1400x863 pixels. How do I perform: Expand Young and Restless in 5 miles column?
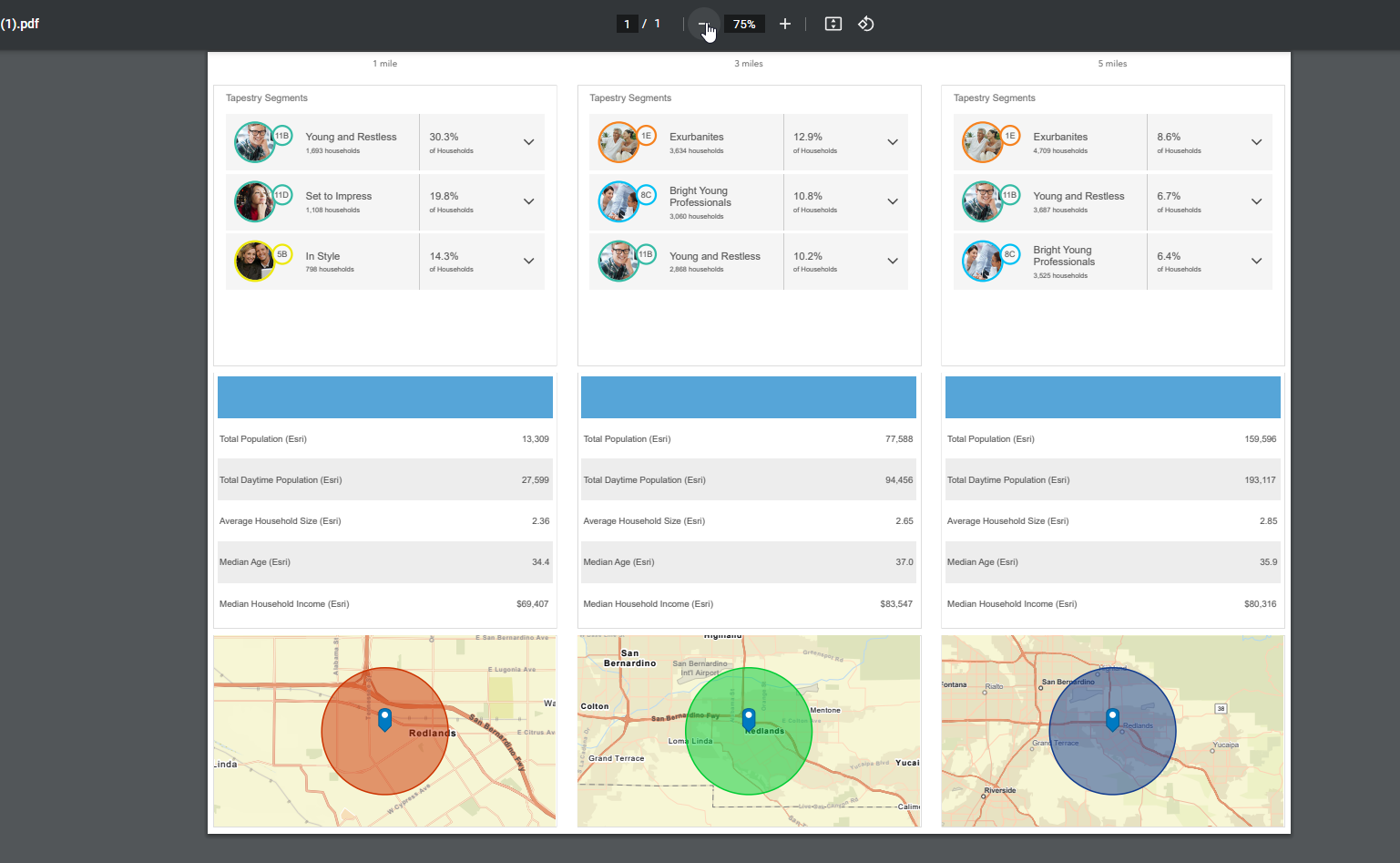point(1256,201)
